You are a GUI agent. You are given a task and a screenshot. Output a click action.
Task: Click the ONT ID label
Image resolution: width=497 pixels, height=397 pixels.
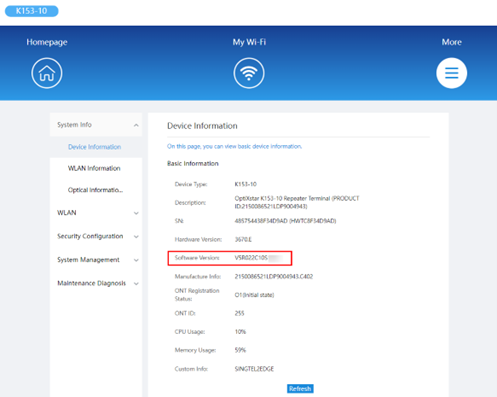(x=185, y=313)
